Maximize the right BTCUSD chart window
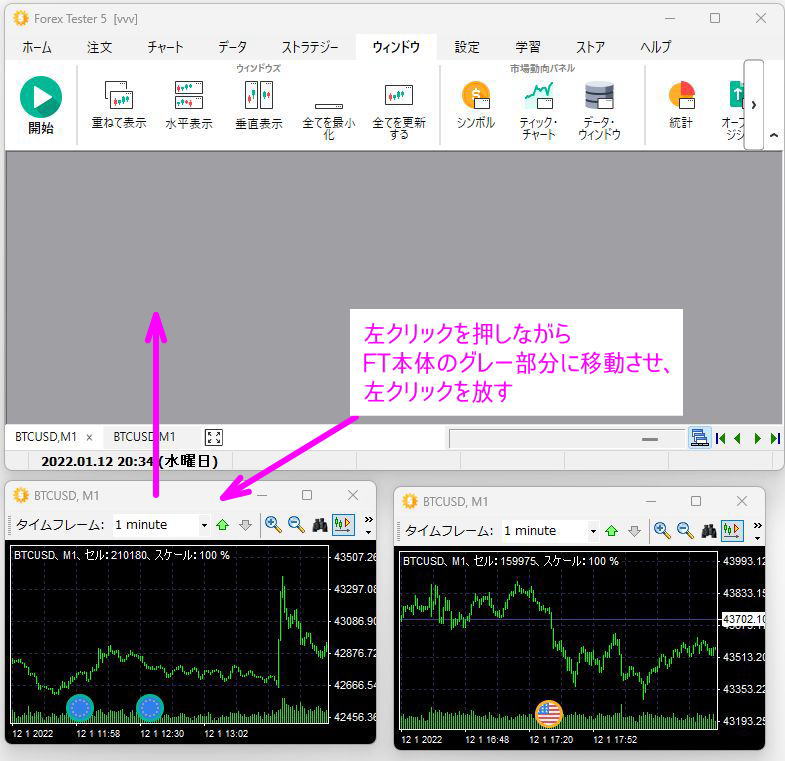Image resolution: width=785 pixels, height=761 pixels. click(x=696, y=501)
